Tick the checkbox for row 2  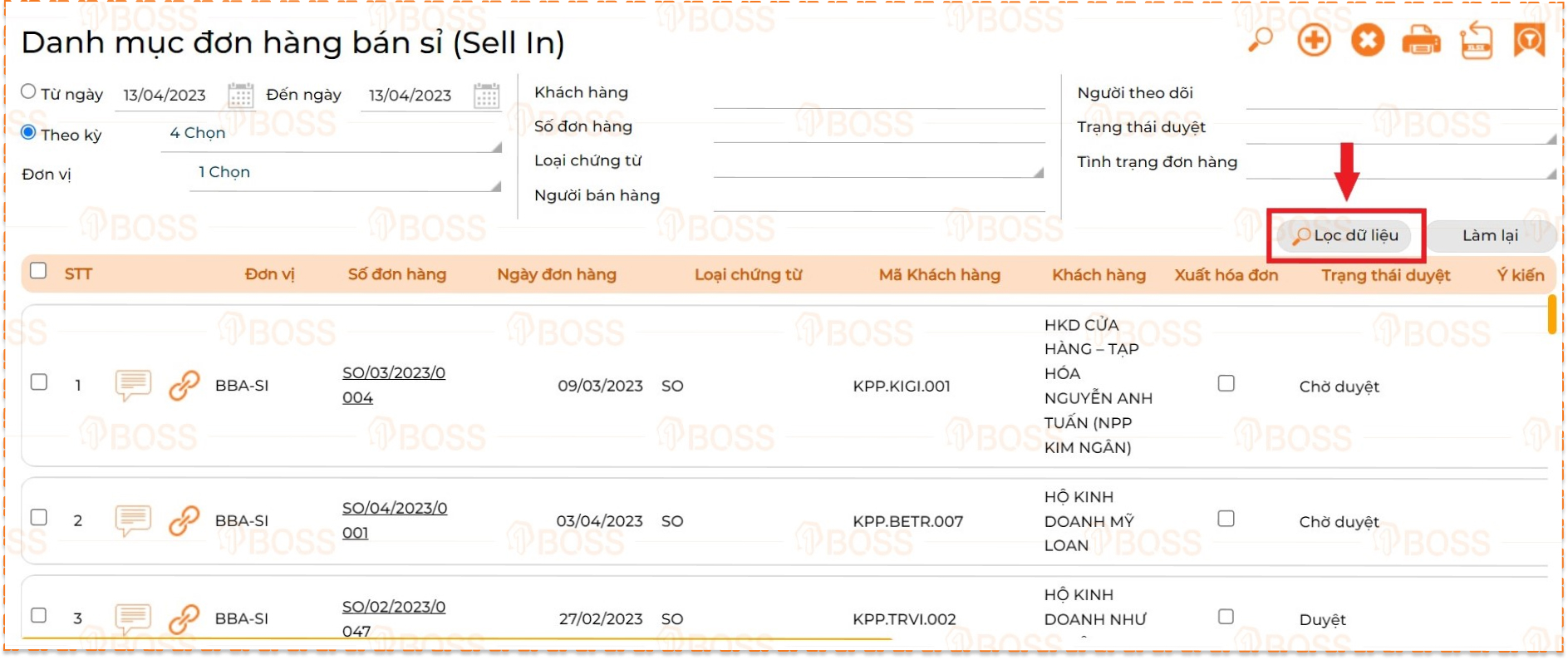click(39, 517)
